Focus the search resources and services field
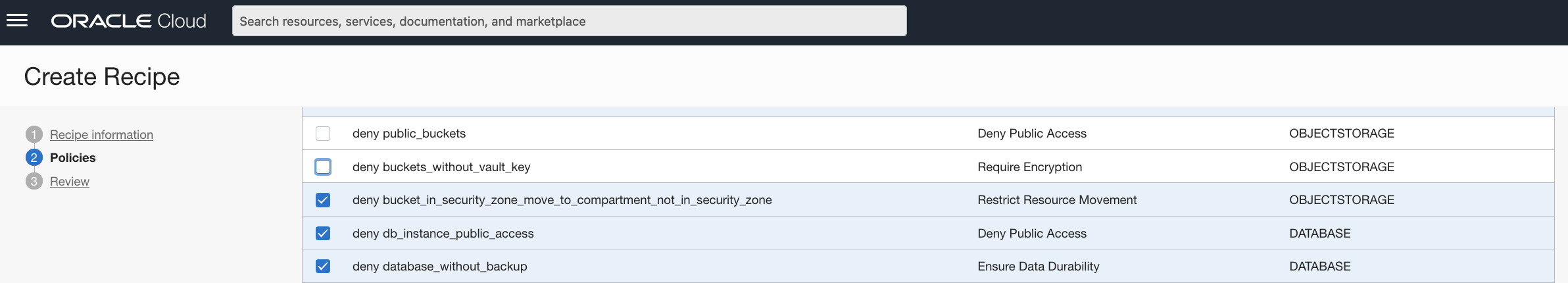This screenshot has height=283, width=1568. pos(569,21)
